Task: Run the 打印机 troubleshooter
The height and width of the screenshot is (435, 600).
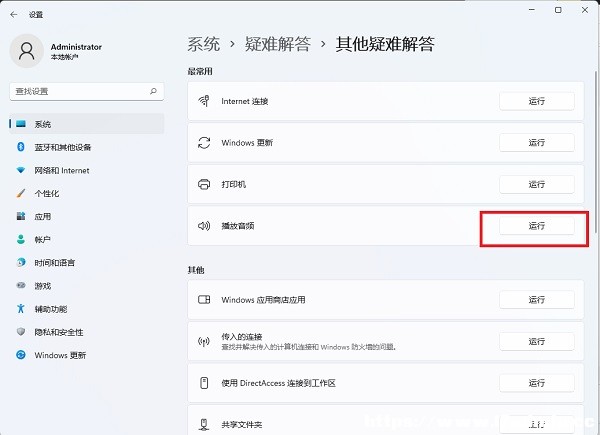Action: point(536,184)
